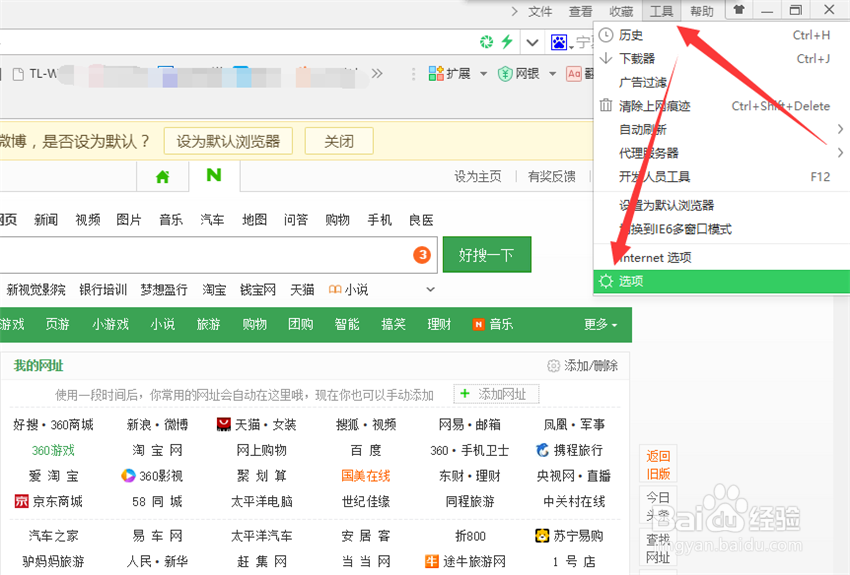This screenshot has width=850, height=575.
Task: Open 天猫·女装 link with red icon
Action: (256, 424)
